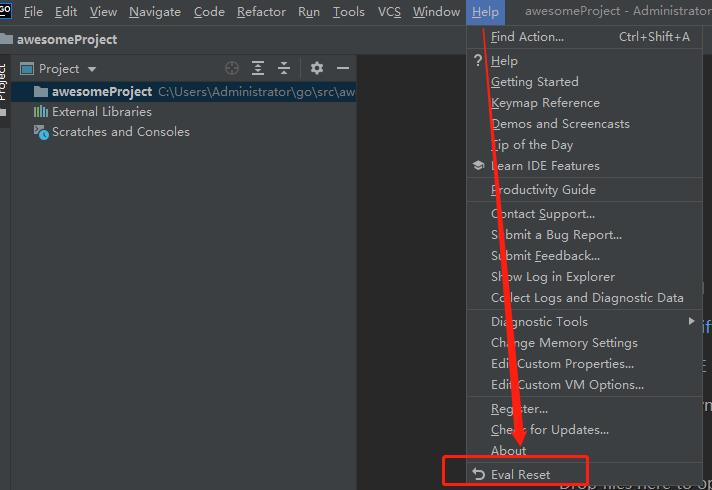Click the Expand All icon in Project panel
Image resolution: width=712 pixels, height=490 pixels.
pos(258,68)
